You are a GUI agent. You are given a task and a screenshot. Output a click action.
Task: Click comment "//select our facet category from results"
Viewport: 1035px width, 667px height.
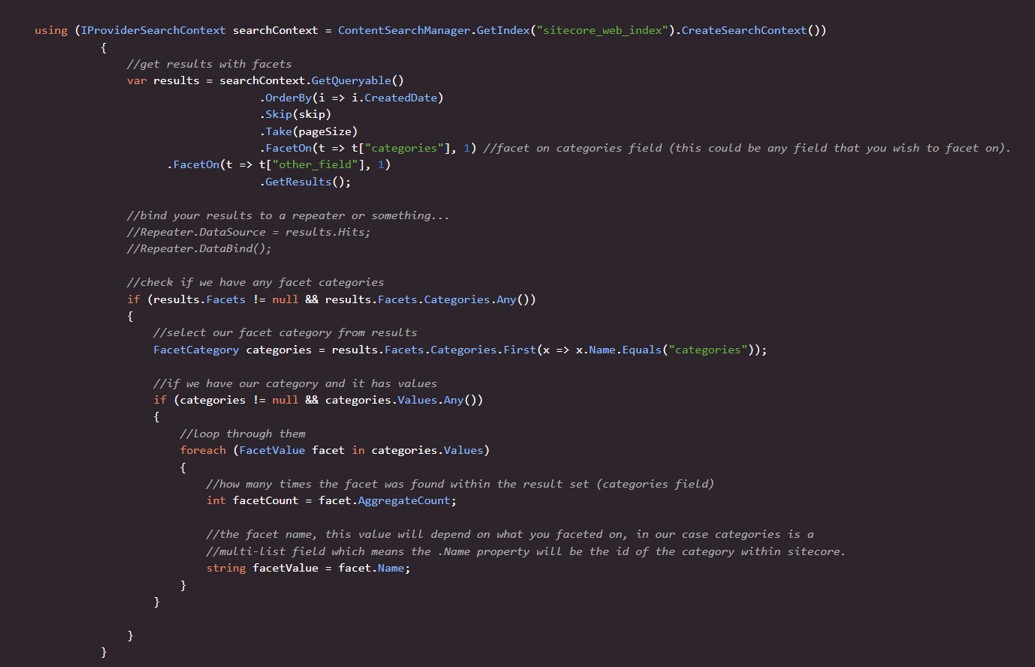tap(285, 332)
